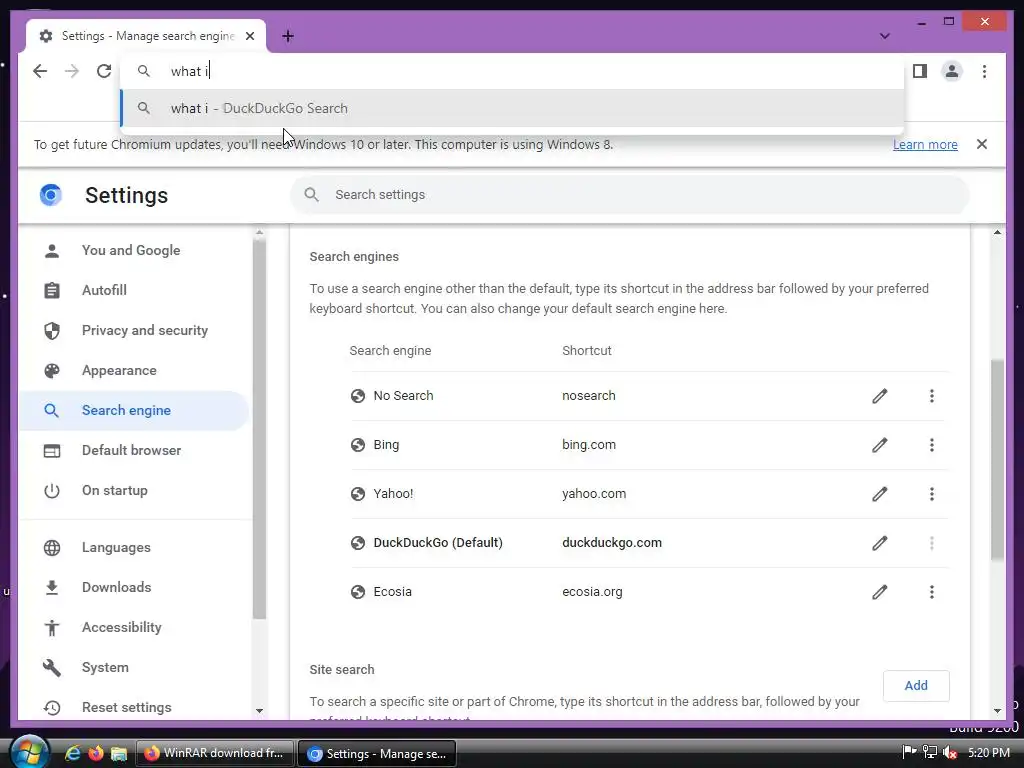Launch Firefox from taskbar quick launch
This screenshot has height=768, width=1024.
(x=95, y=754)
